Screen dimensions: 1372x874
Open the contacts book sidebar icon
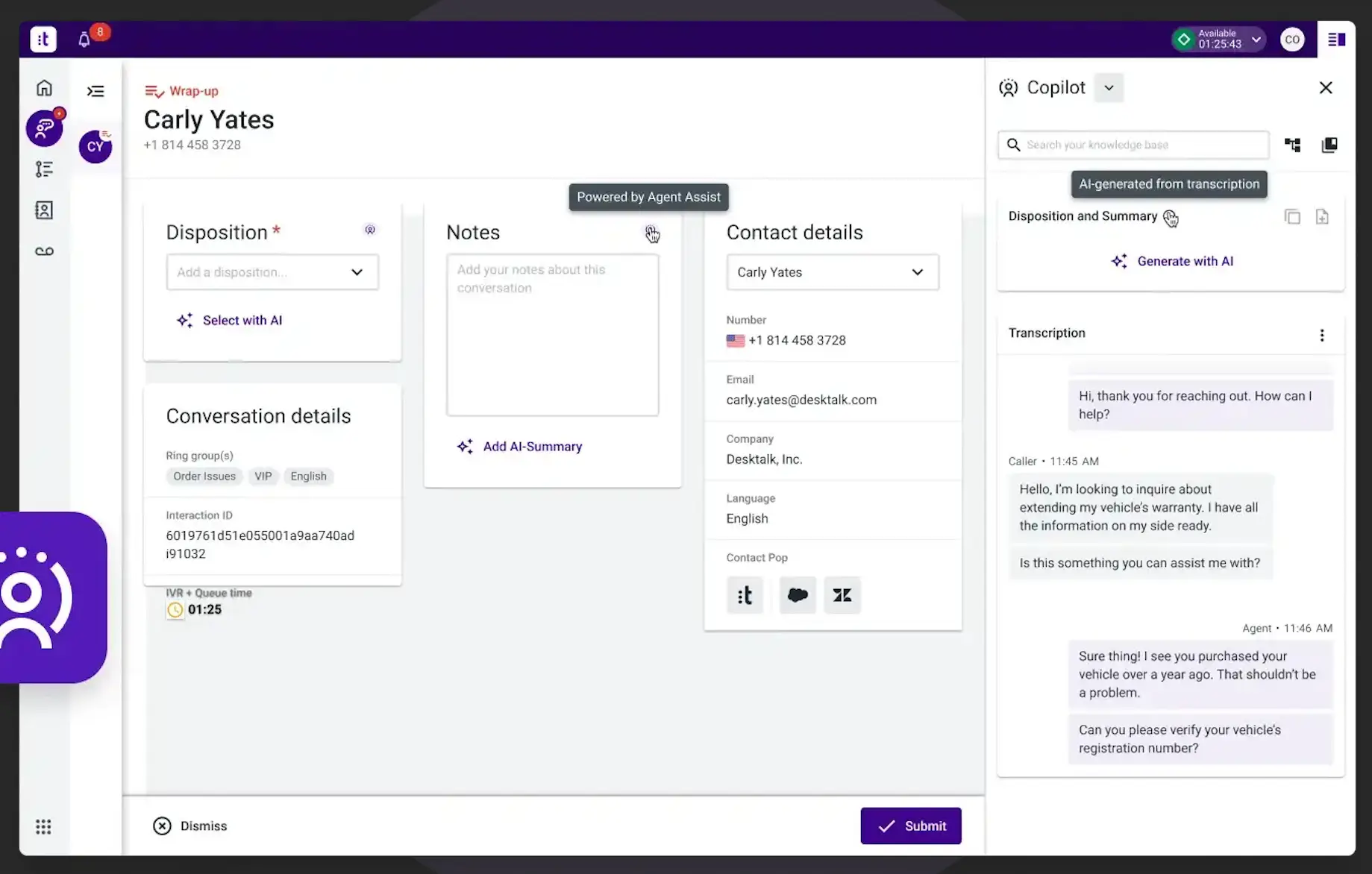pos(44,210)
